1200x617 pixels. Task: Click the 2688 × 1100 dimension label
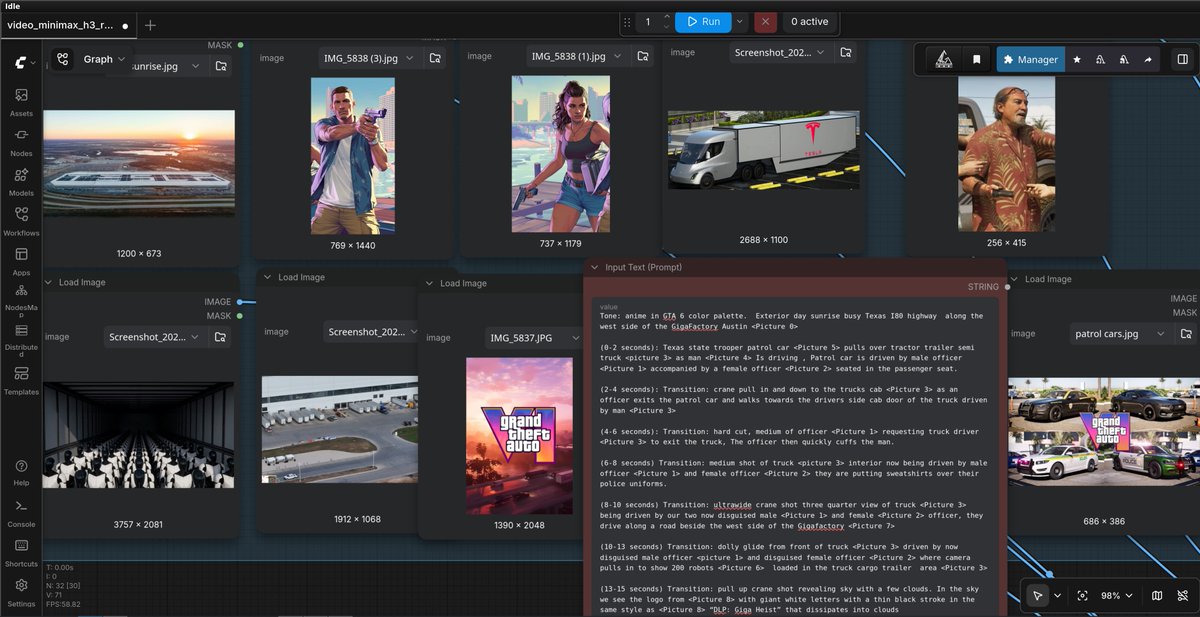(762, 240)
